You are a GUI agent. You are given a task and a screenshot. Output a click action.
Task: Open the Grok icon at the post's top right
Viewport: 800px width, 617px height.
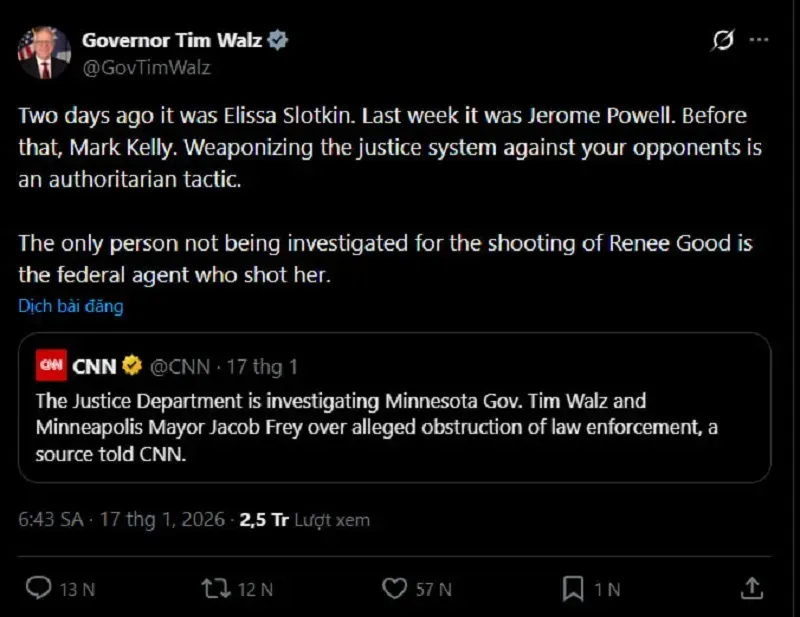(721, 41)
